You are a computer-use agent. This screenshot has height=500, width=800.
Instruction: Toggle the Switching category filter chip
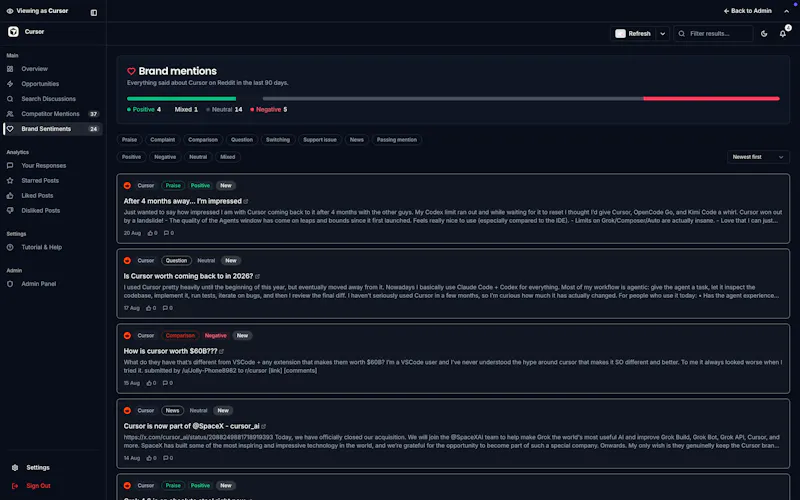click(x=278, y=140)
